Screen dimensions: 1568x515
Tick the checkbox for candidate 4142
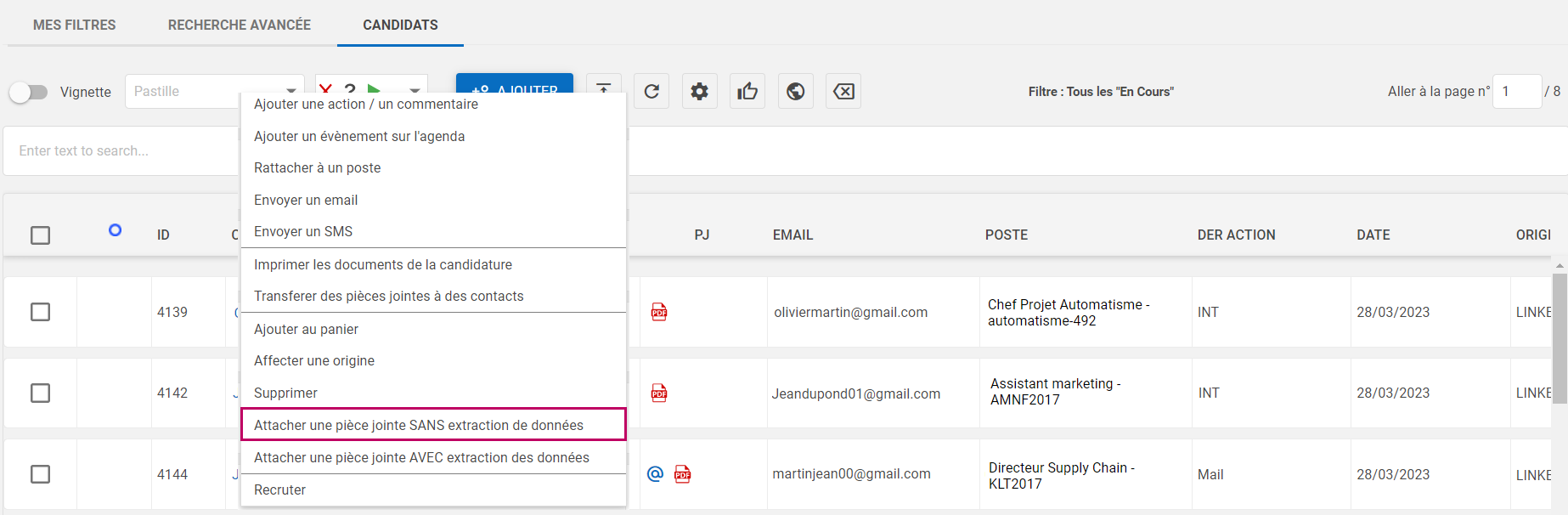coord(40,393)
